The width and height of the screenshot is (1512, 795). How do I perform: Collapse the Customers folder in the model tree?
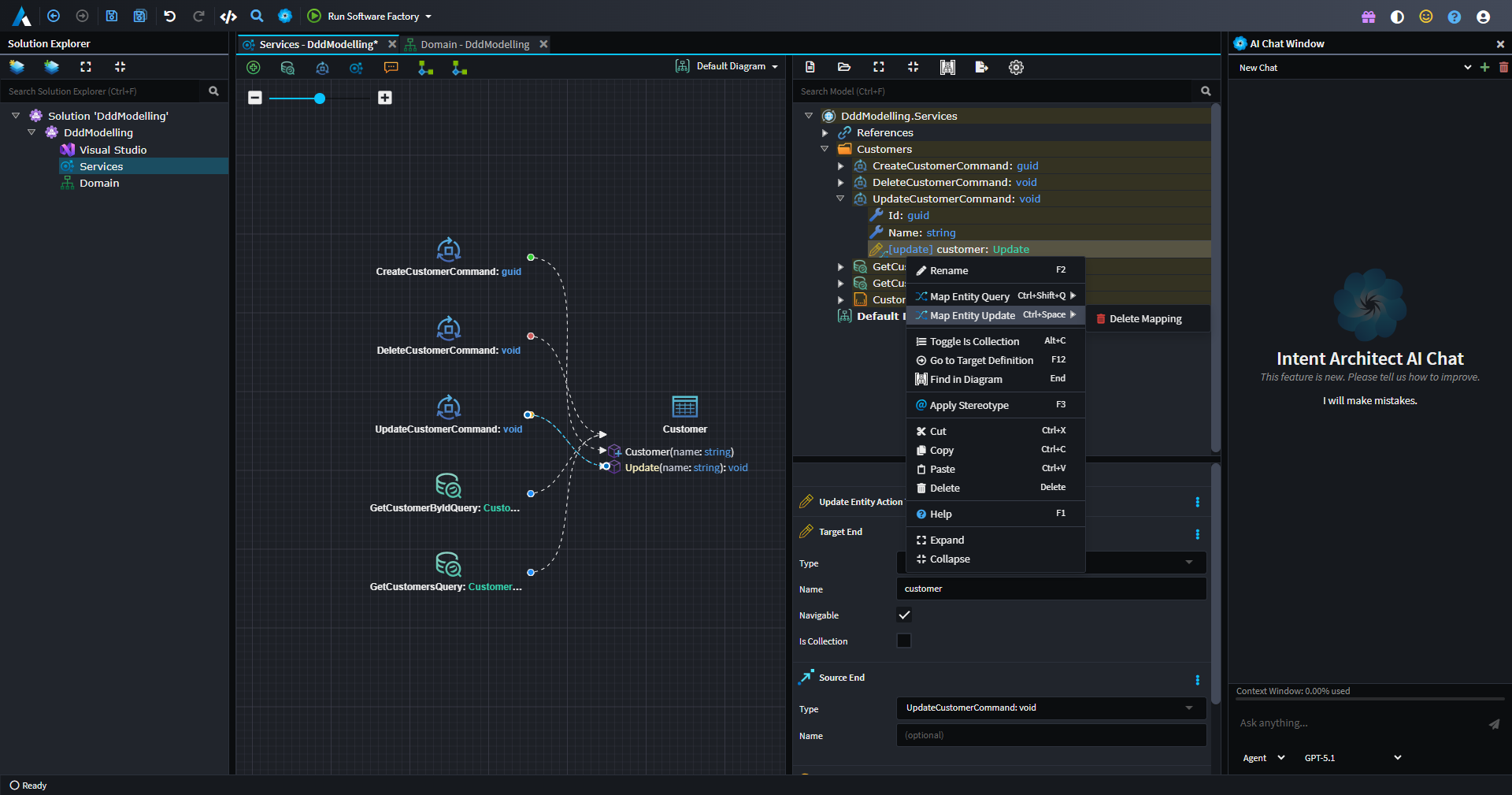click(825, 149)
